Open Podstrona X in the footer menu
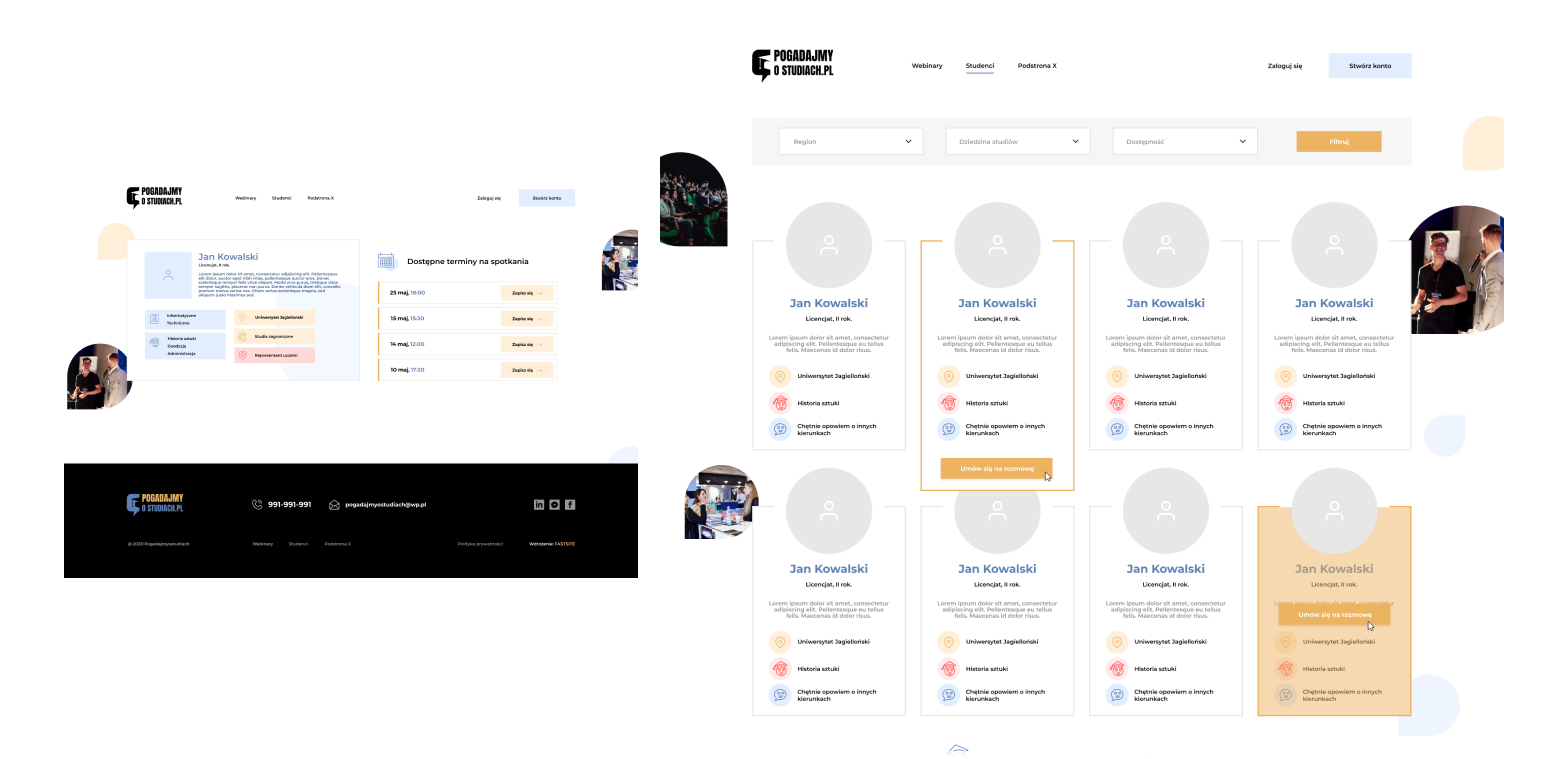This screenshot has width=1560, height=759. point(338,544)
